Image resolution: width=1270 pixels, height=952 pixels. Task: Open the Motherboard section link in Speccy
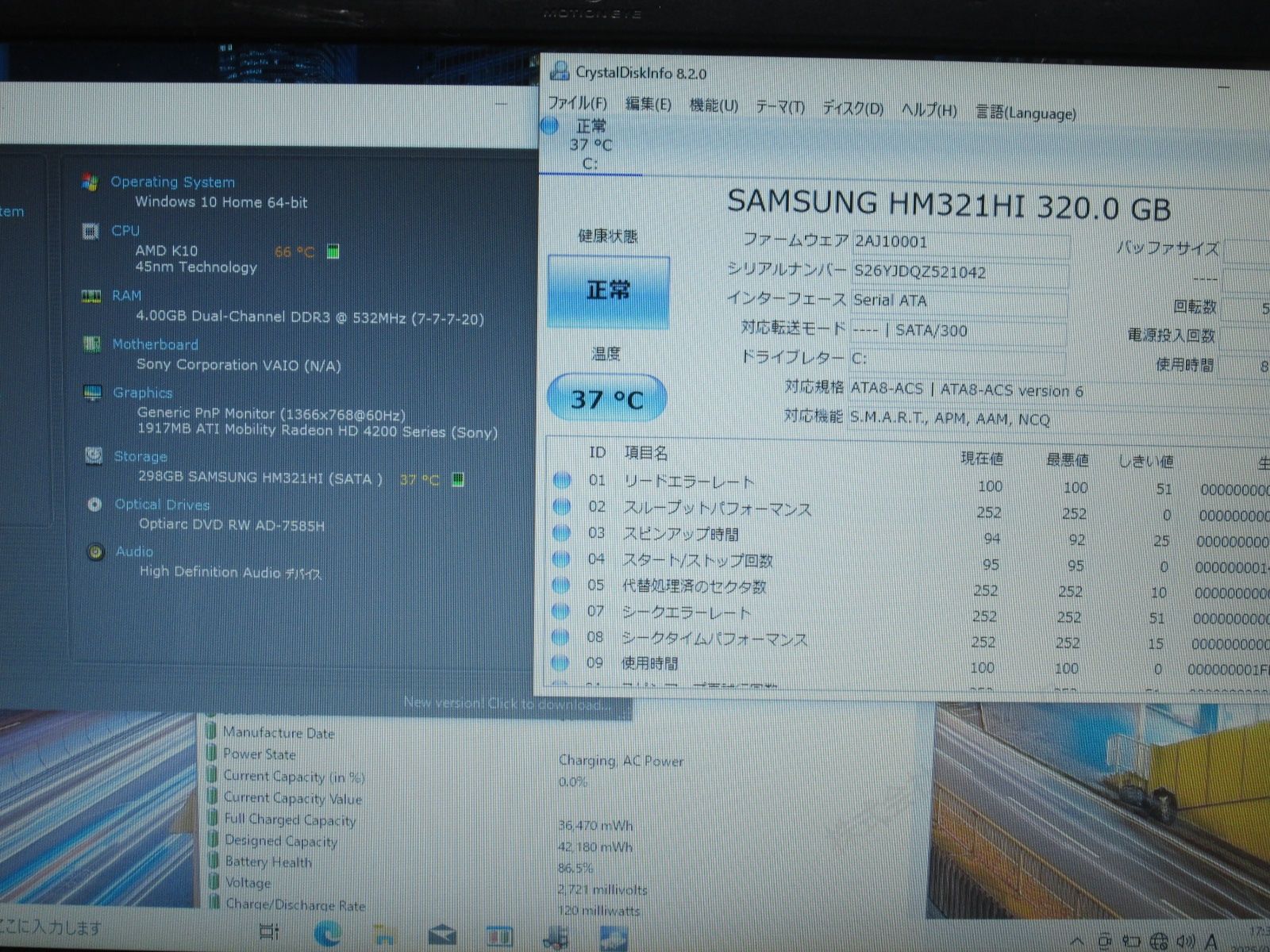pos(155,344)
